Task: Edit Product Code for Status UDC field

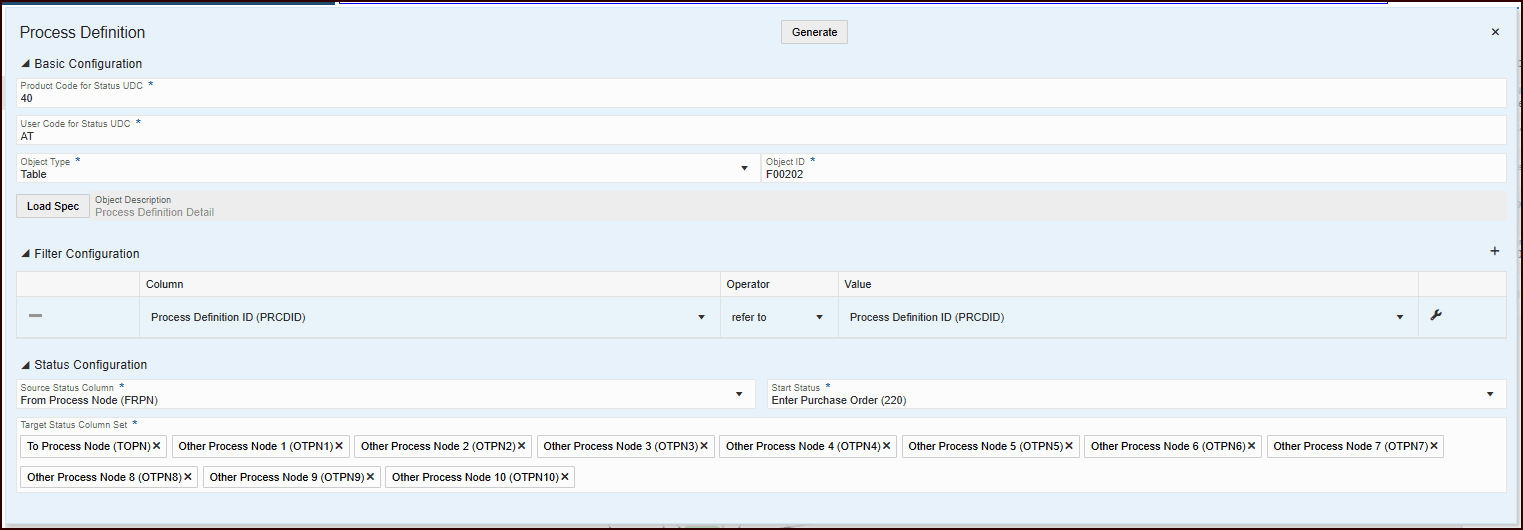Action: [761, 92]
